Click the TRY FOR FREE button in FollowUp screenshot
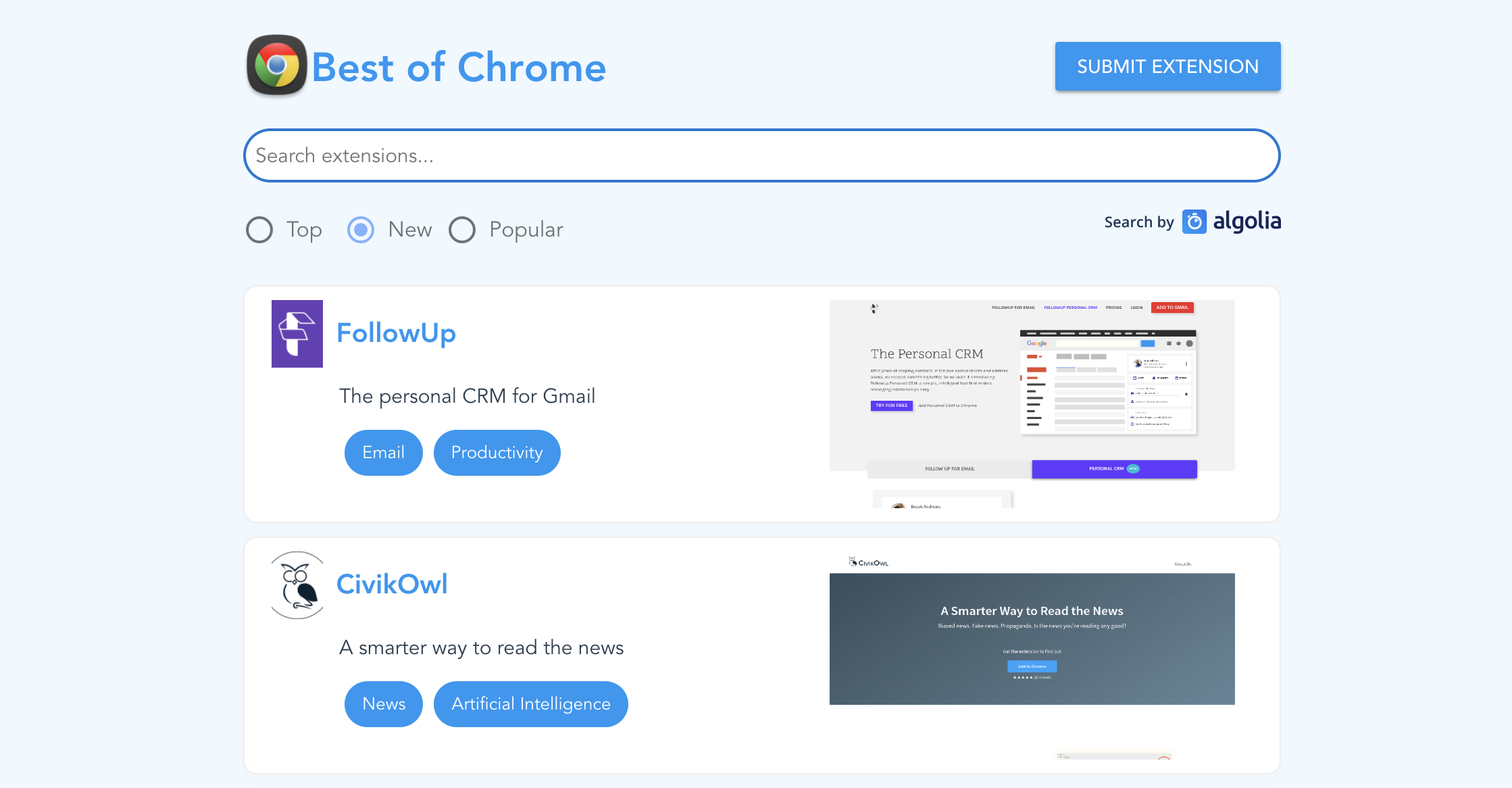 (x=890, y=405)
